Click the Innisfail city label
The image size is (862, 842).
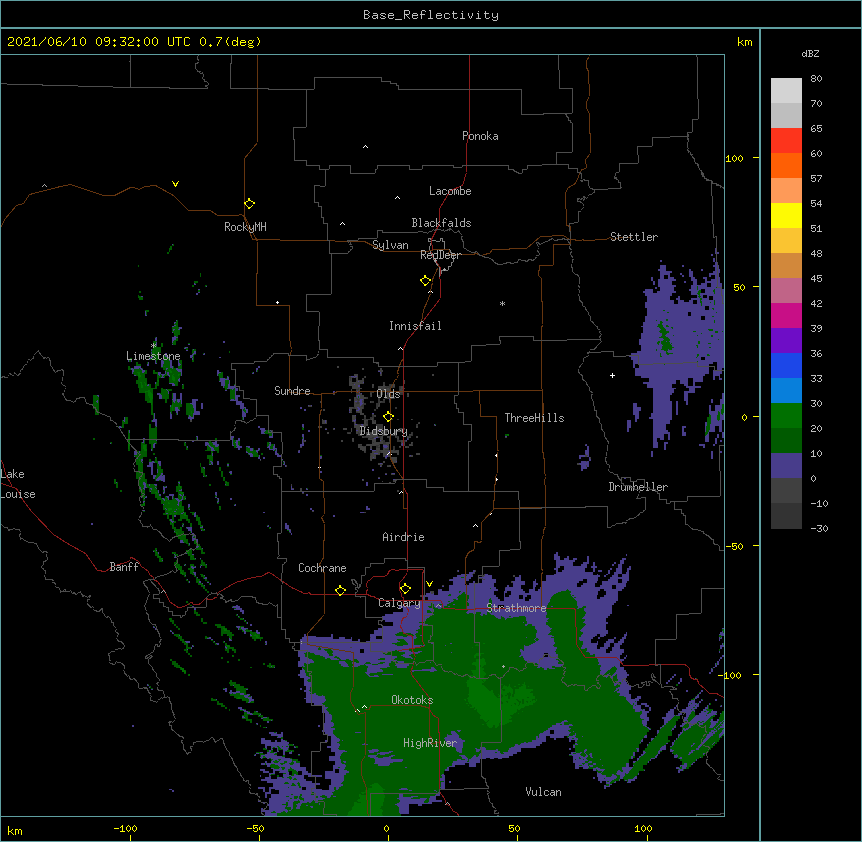click(415, 326)
